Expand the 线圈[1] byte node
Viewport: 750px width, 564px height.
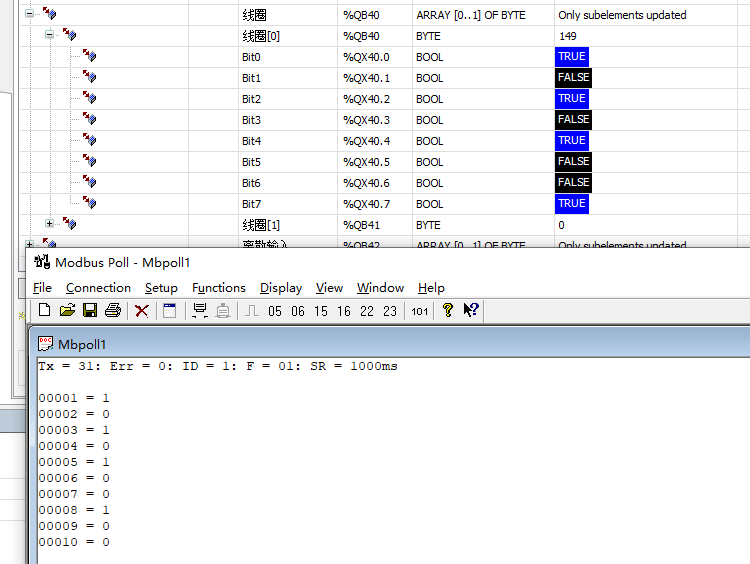[49, 223]
